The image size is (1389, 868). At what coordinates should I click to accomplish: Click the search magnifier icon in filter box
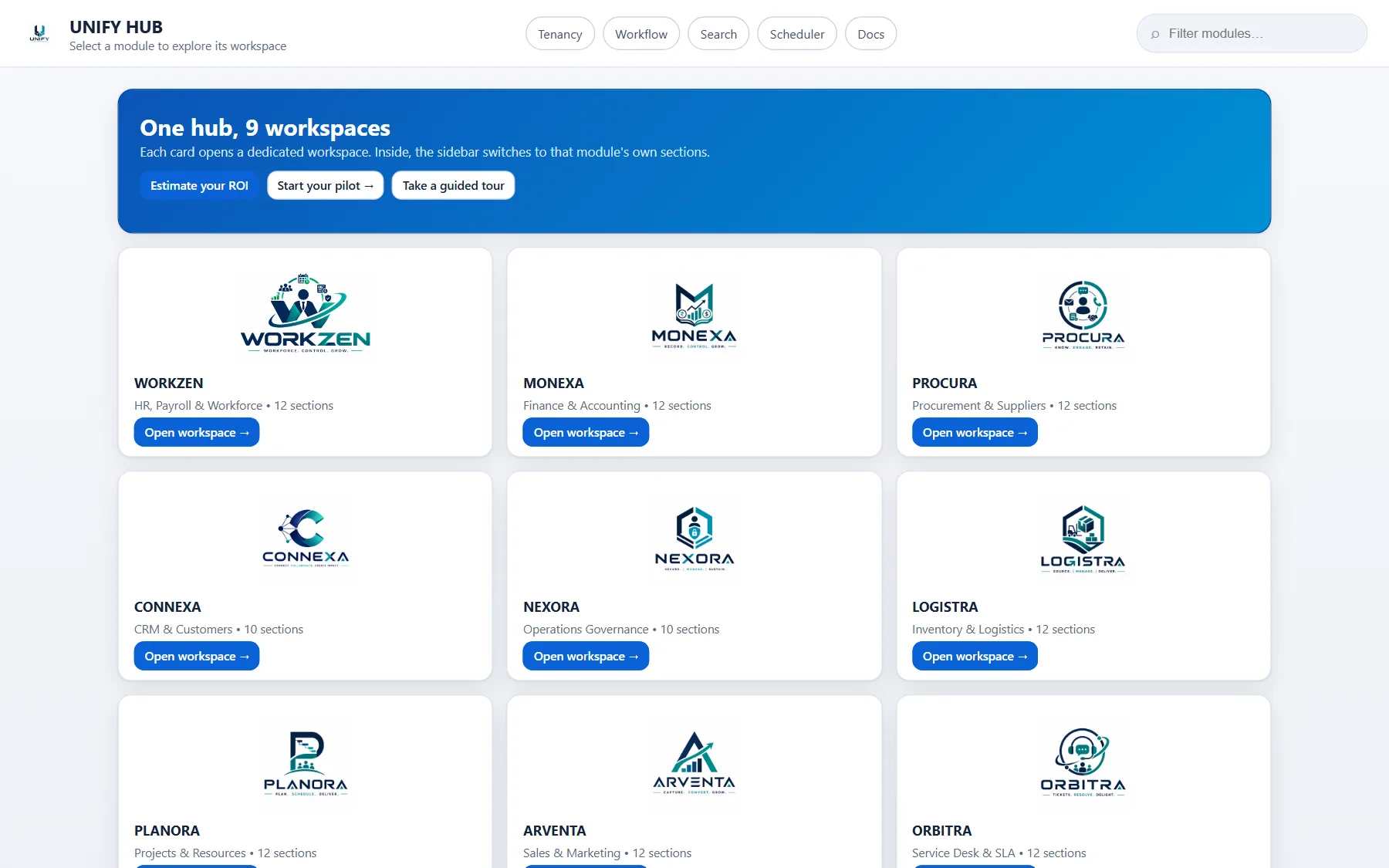click(1155, 34)
